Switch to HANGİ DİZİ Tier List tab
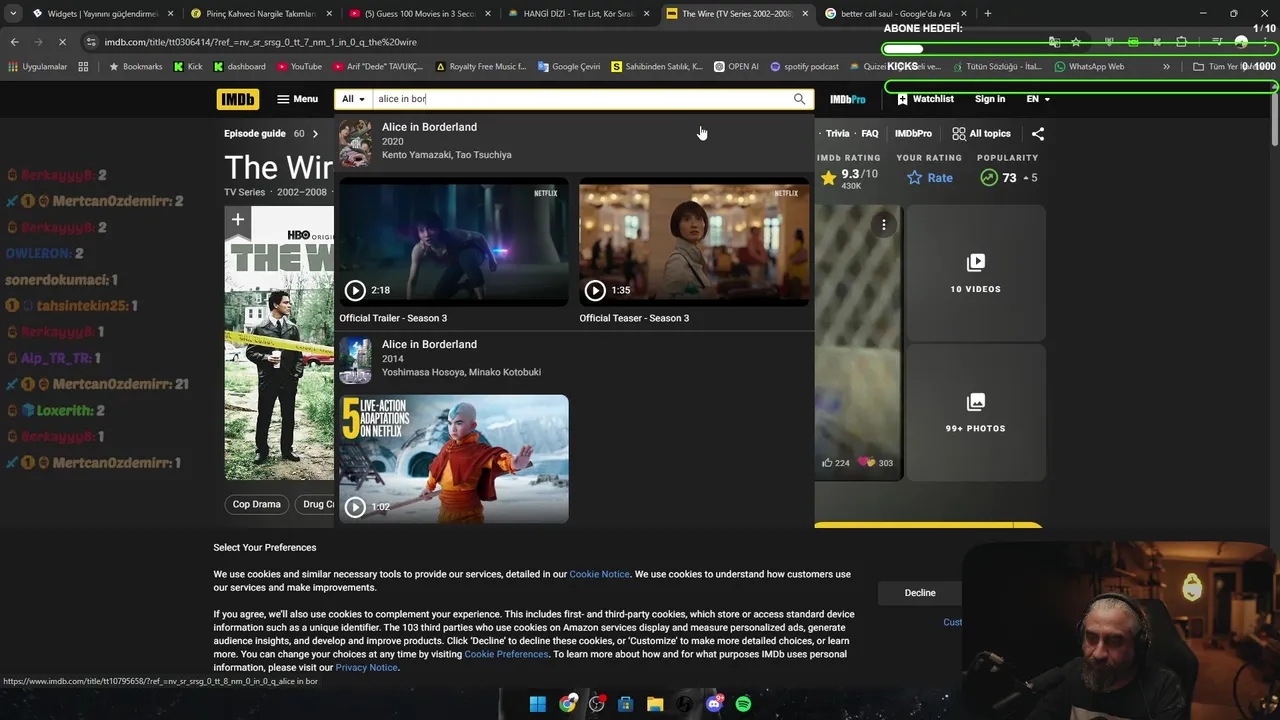This screenshot has height=720, width=1280. (577, 13)
